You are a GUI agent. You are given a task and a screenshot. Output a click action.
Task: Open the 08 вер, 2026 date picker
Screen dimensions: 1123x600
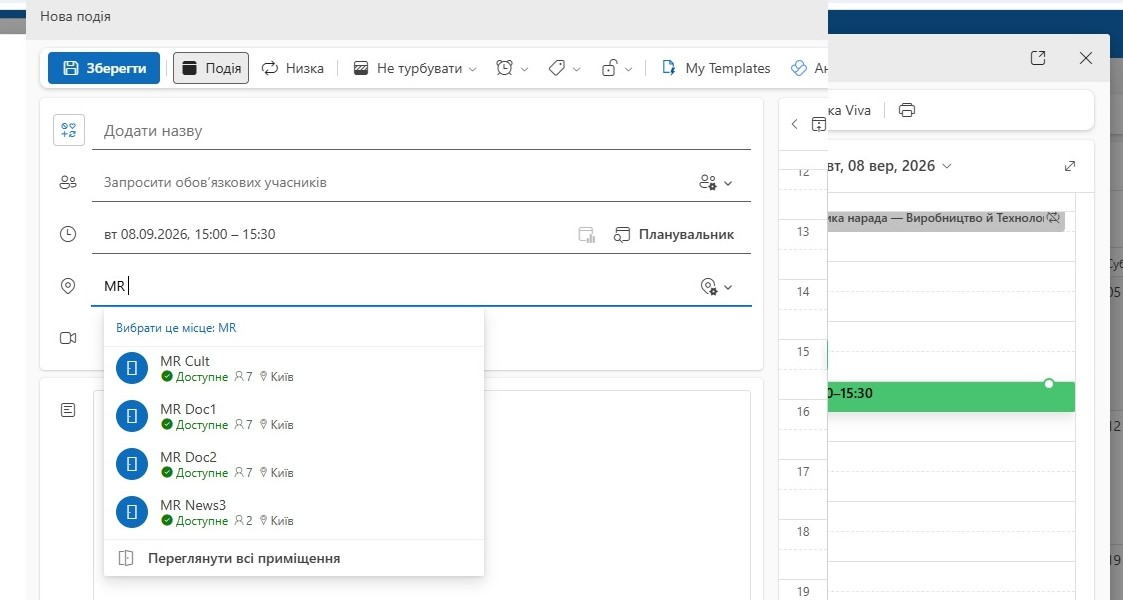(x=890, y=166)
